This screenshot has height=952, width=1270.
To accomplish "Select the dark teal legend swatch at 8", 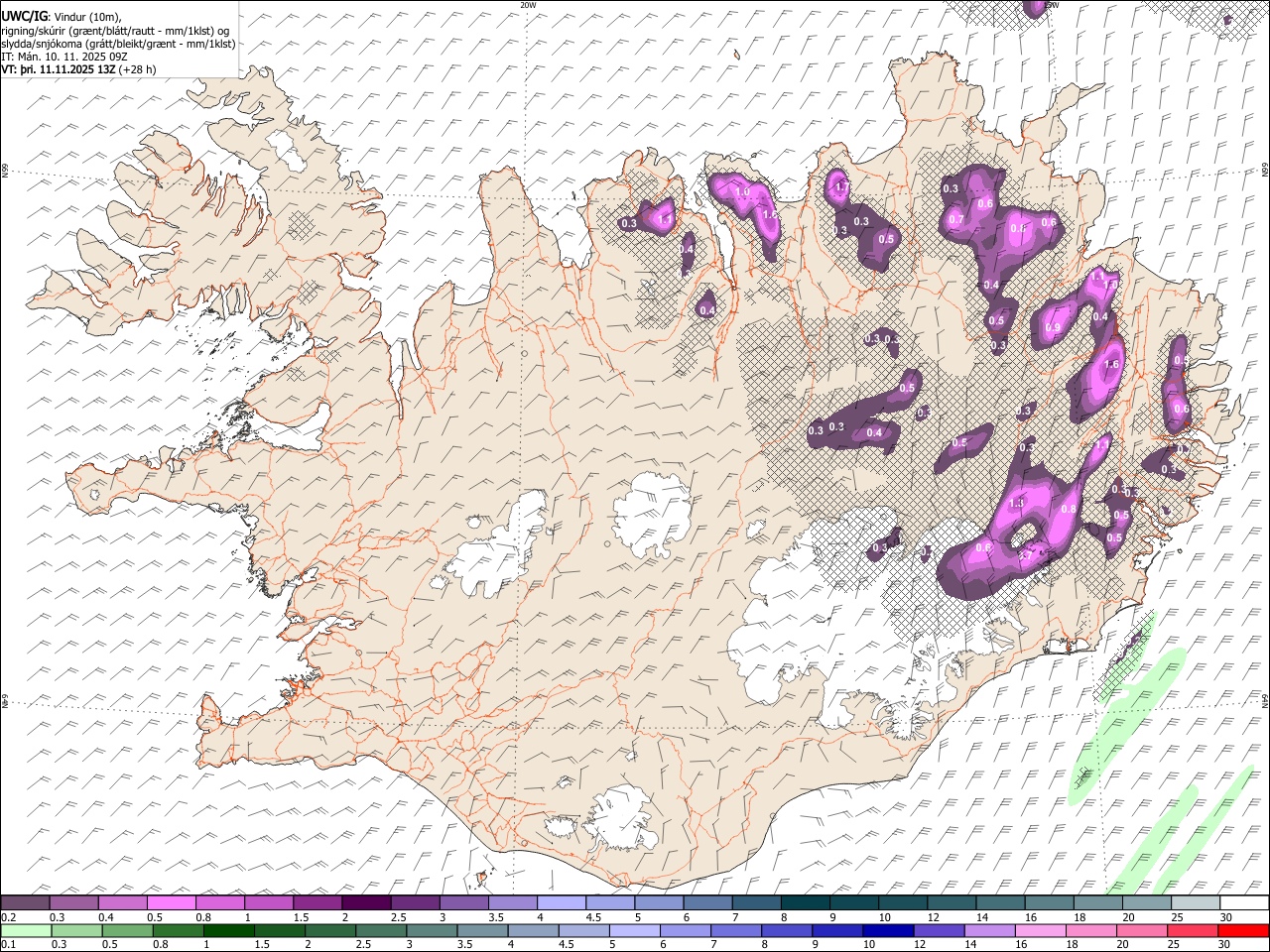I will (x=805, y=903).
